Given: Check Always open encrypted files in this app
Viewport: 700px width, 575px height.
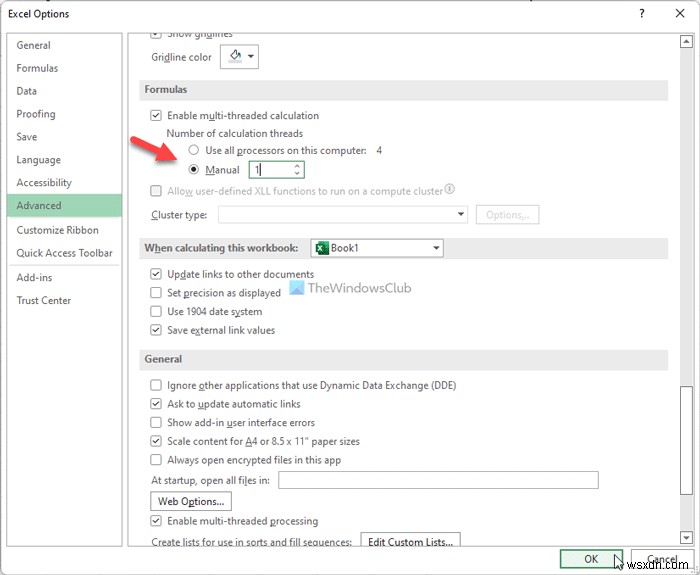Looking at the screenshot, I should [155, 460].
